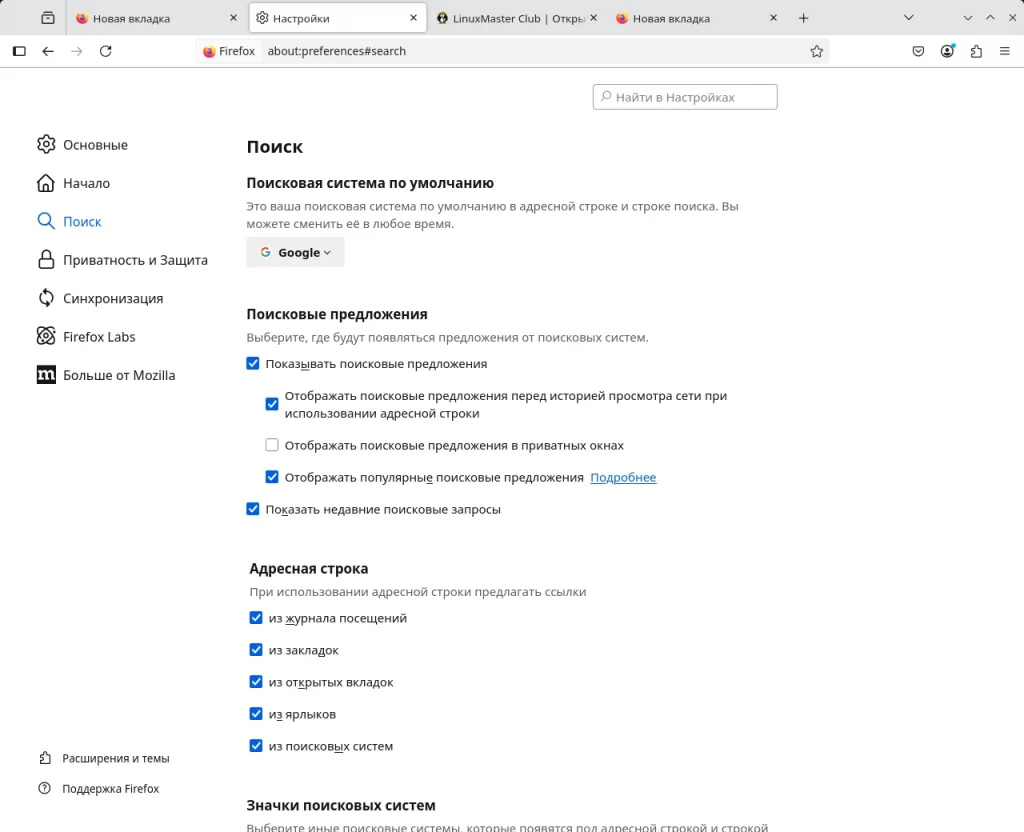Image resolution: width=1024 pixels, height=832 pixels.
Task: Open the hamburger application menu
Action: (x=1005, y=51)
